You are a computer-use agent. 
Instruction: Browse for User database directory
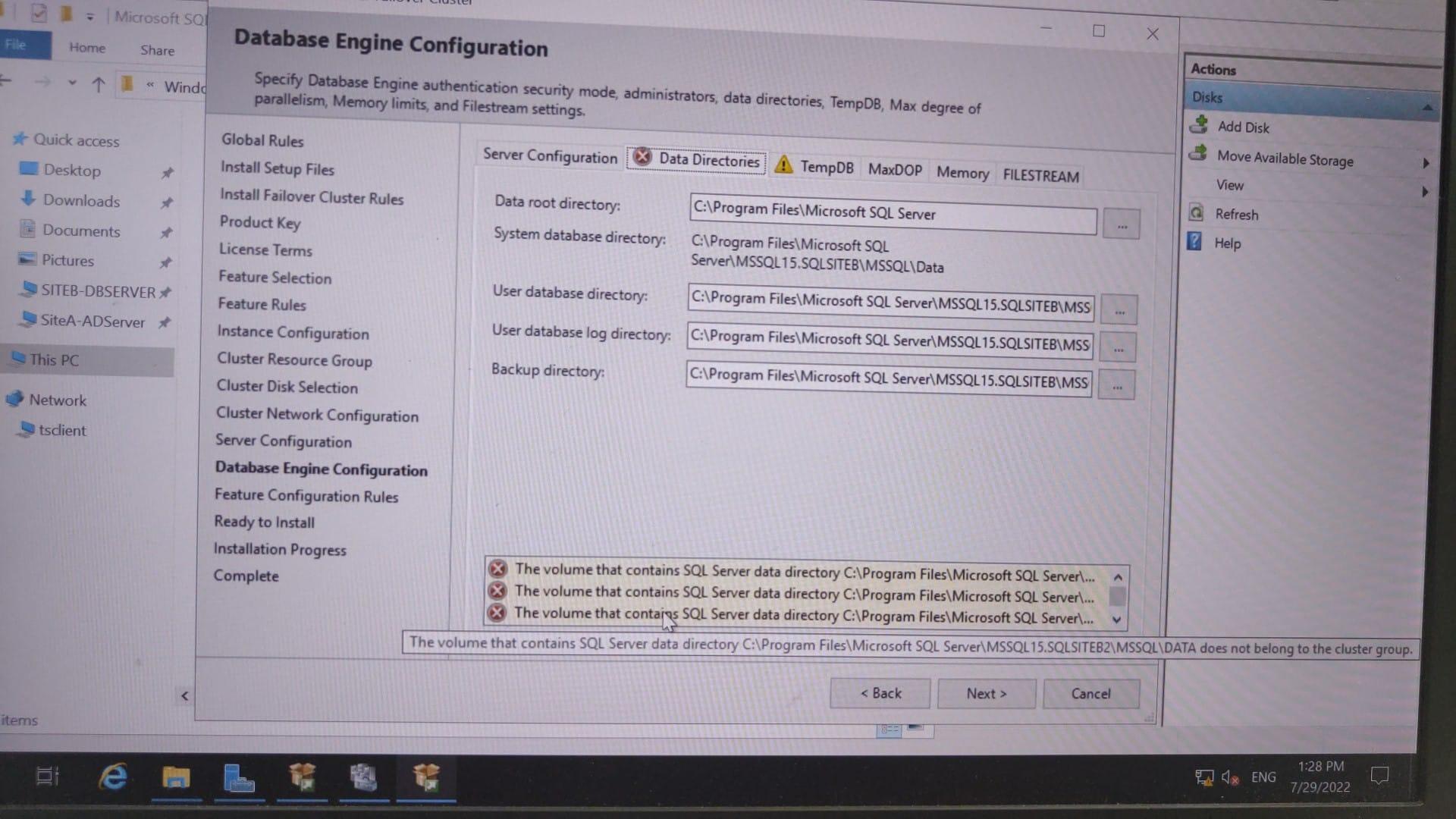(x=1119, y=311)
